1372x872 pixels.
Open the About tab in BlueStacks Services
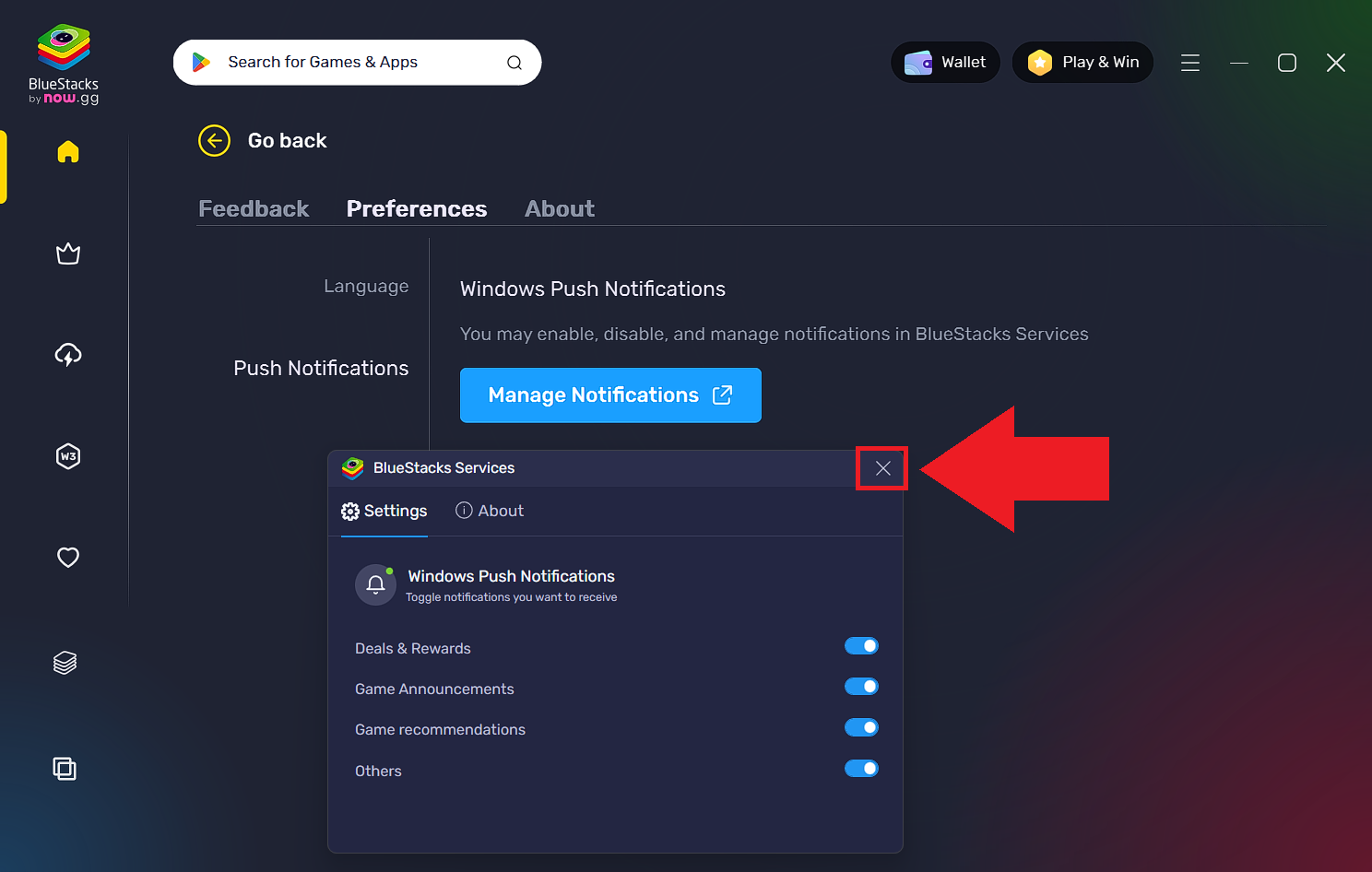tap(490, 511)
